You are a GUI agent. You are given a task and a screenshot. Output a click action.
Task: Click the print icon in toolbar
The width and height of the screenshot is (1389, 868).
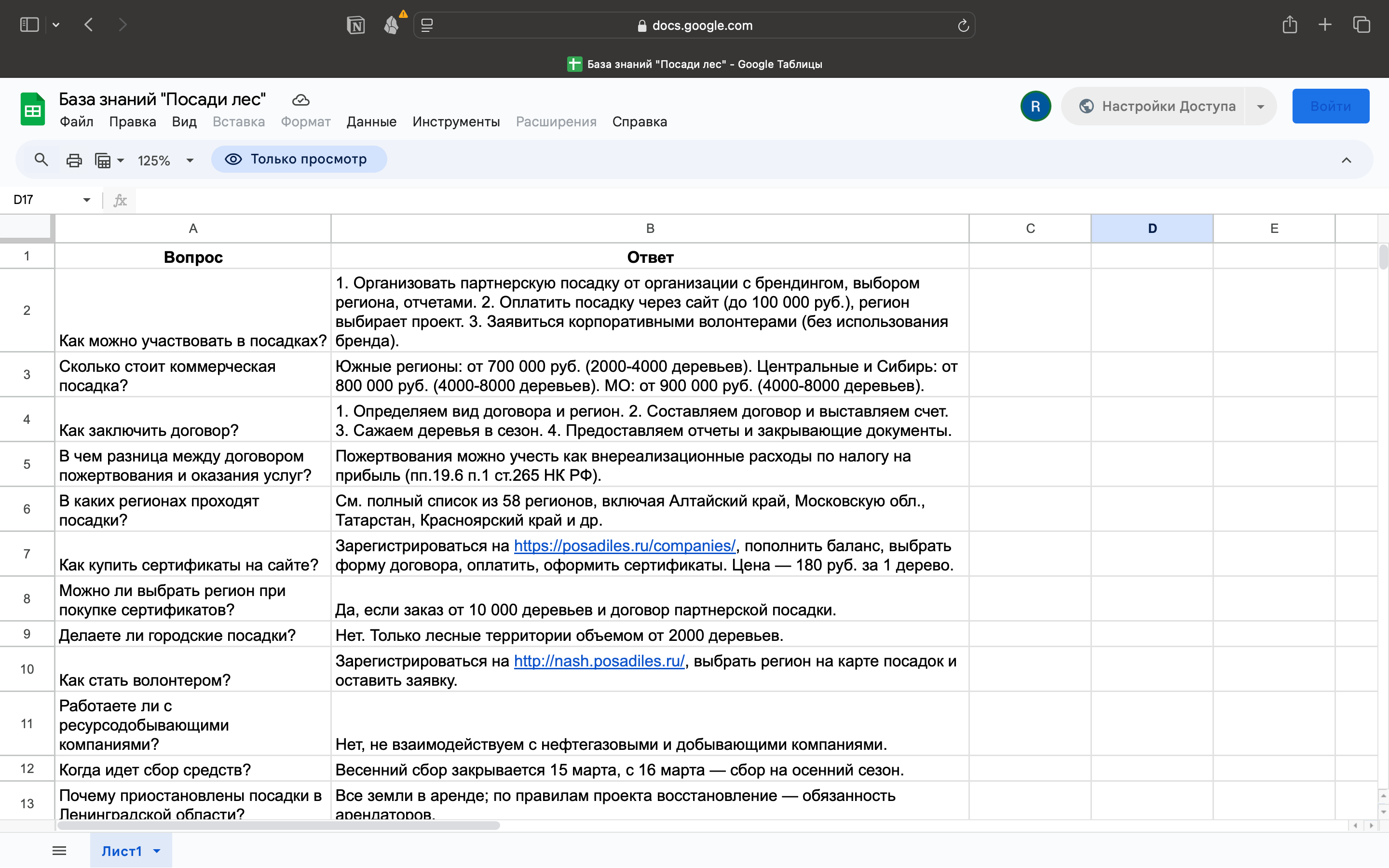pyautogui.click(x=74, y=160)
